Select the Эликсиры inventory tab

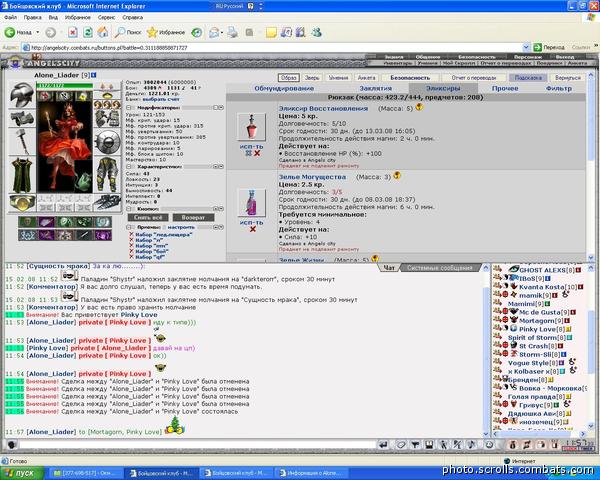click(443, 88)
